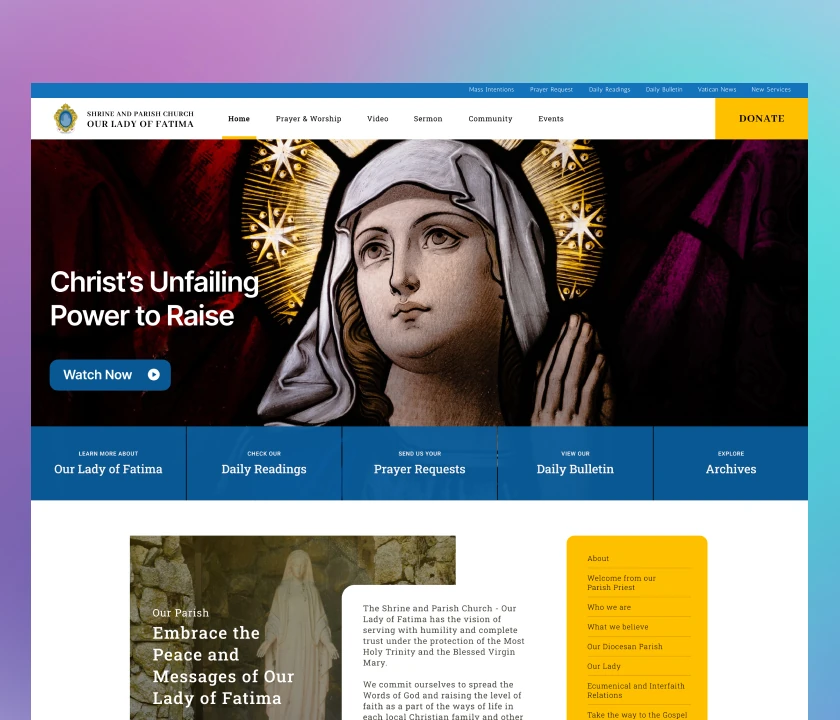The height and width of the screenshot is (720, 840).
Task: Click the play icon in Watch Now button
Action: coord(154,374)
